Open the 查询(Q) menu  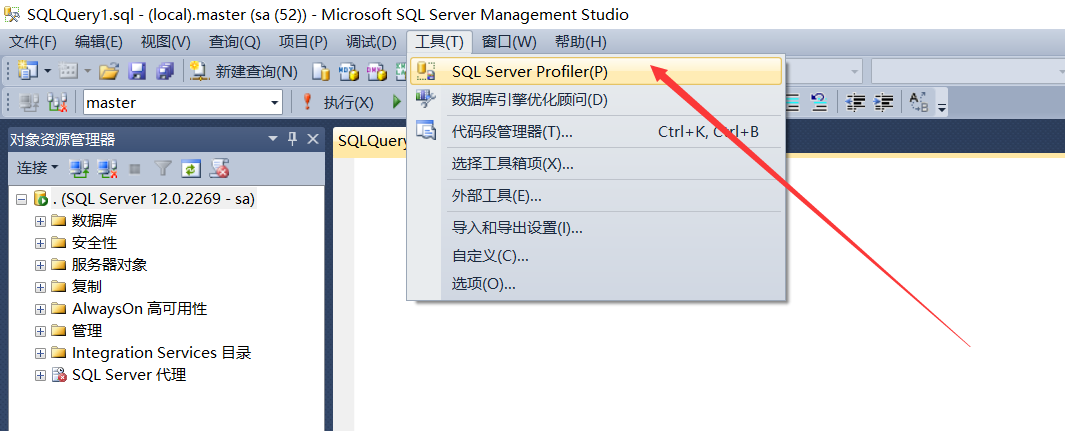point(234,41)
